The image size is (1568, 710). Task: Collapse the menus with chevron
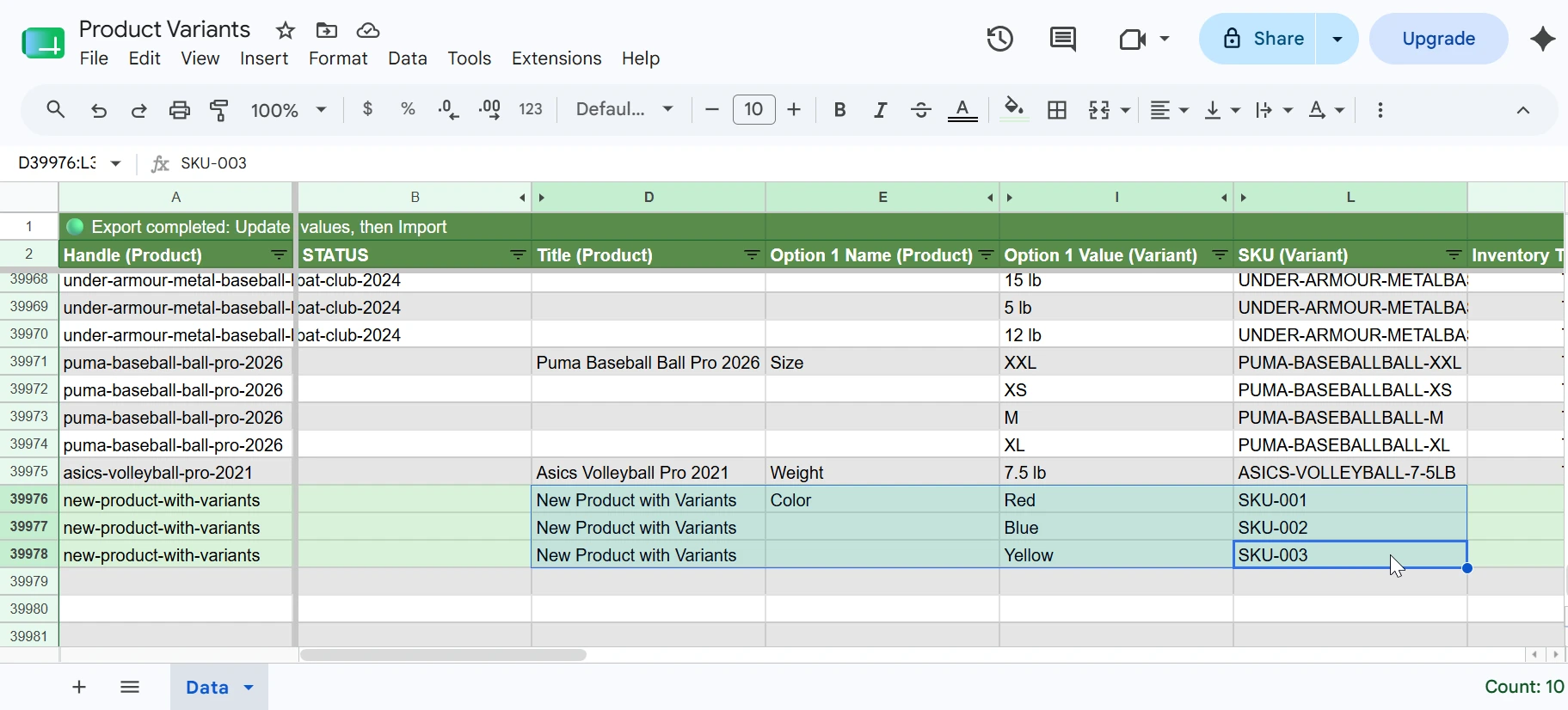coord(1523,110)
